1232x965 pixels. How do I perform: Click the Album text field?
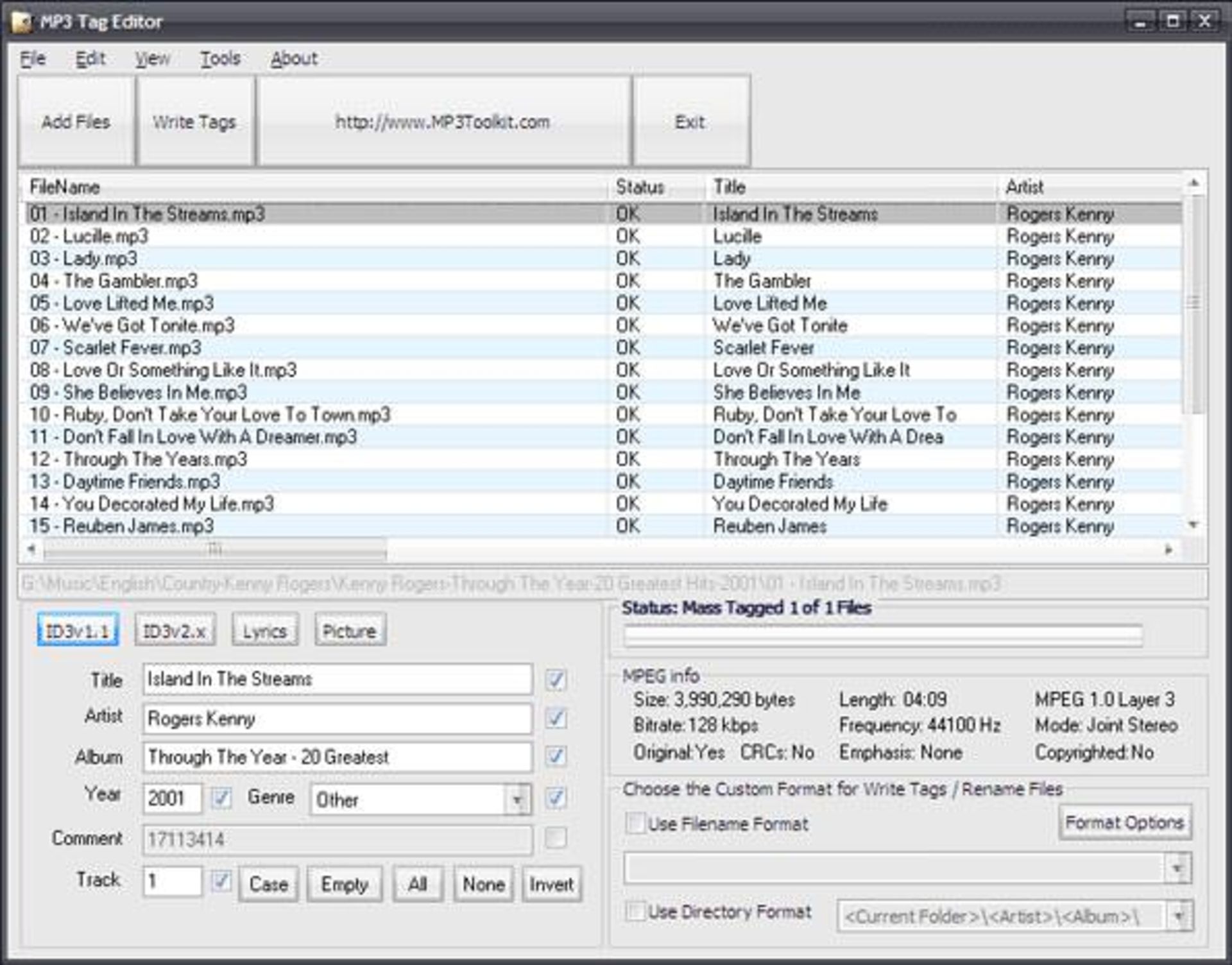point(337,757)
